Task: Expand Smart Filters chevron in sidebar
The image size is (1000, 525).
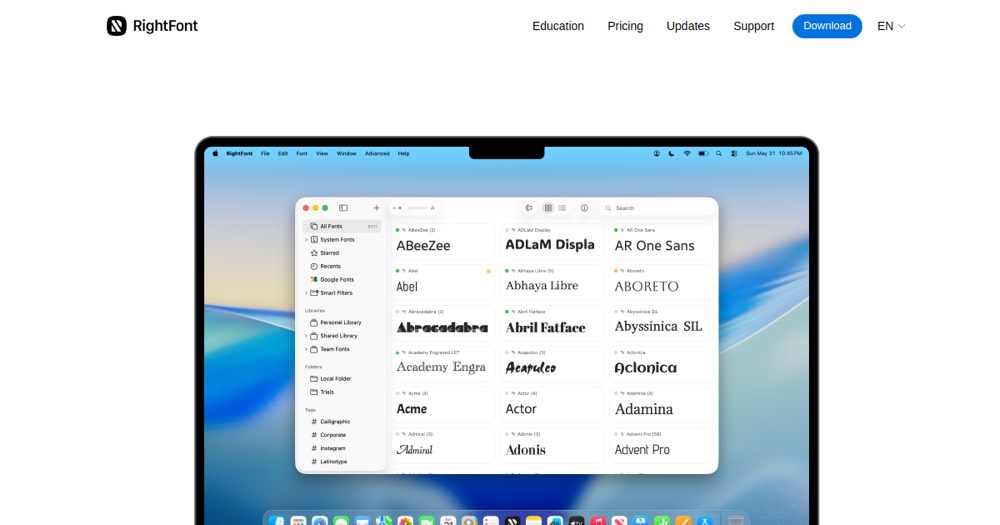Action: [x=306, y=293]
